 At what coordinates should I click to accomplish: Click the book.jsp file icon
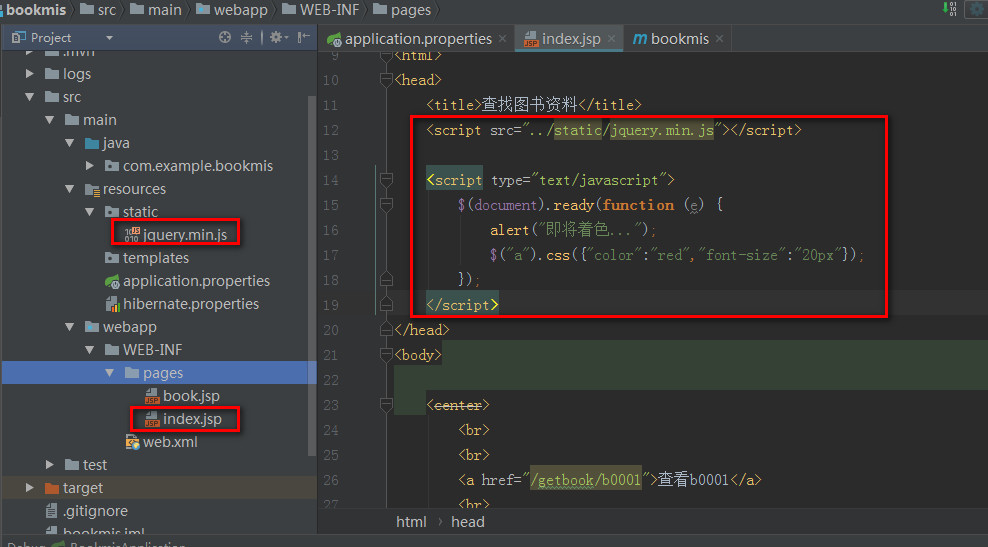pos(152,396)
